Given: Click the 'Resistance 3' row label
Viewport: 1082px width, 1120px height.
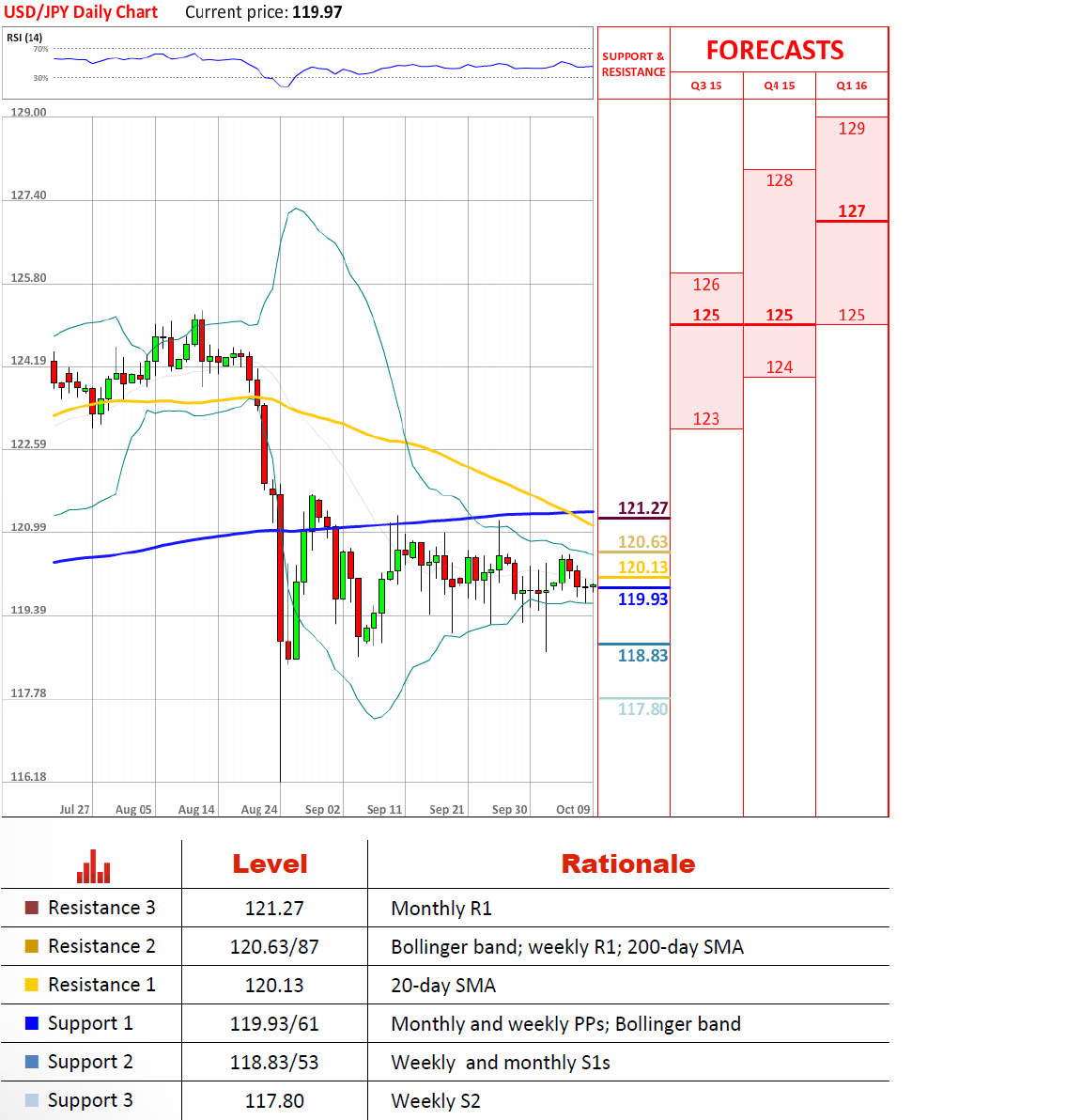Looking at the screenshot, I should [101, 908].
